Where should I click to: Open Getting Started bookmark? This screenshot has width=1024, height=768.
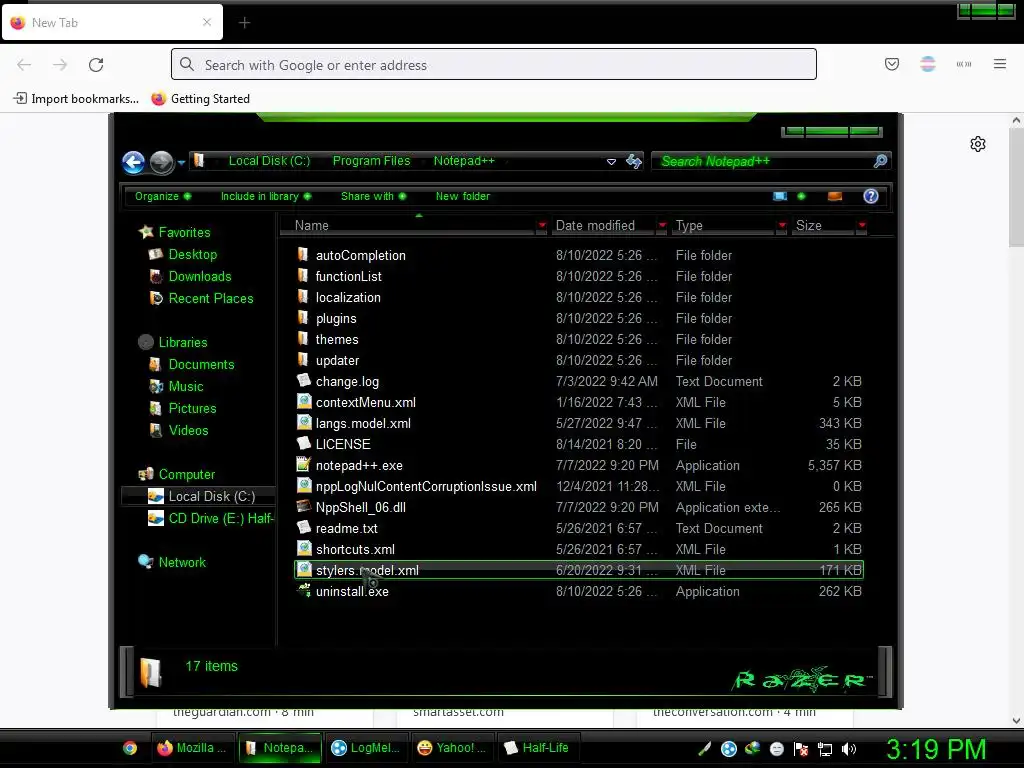(x=201, y=99)
